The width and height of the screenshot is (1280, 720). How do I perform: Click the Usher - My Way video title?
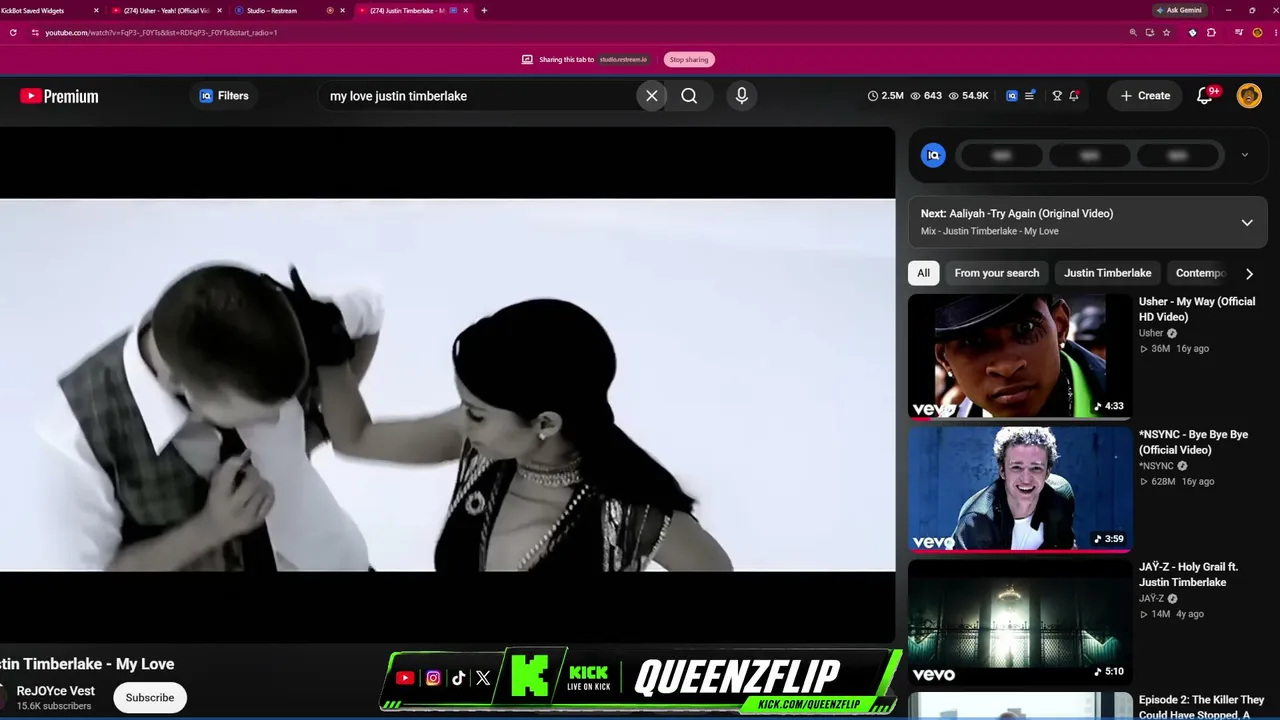[1197, 309]
